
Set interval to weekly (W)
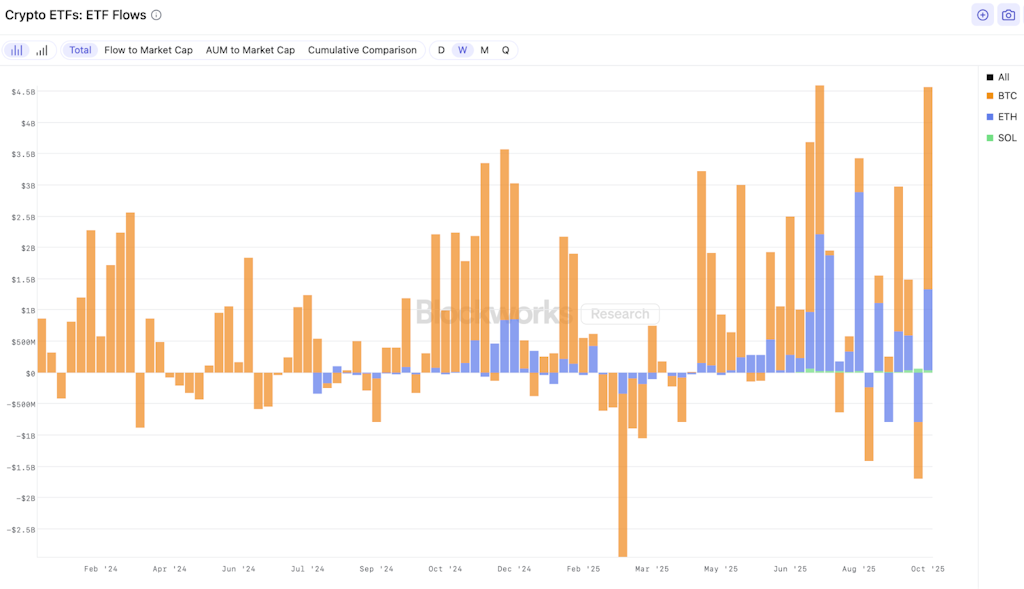[462, 50]
